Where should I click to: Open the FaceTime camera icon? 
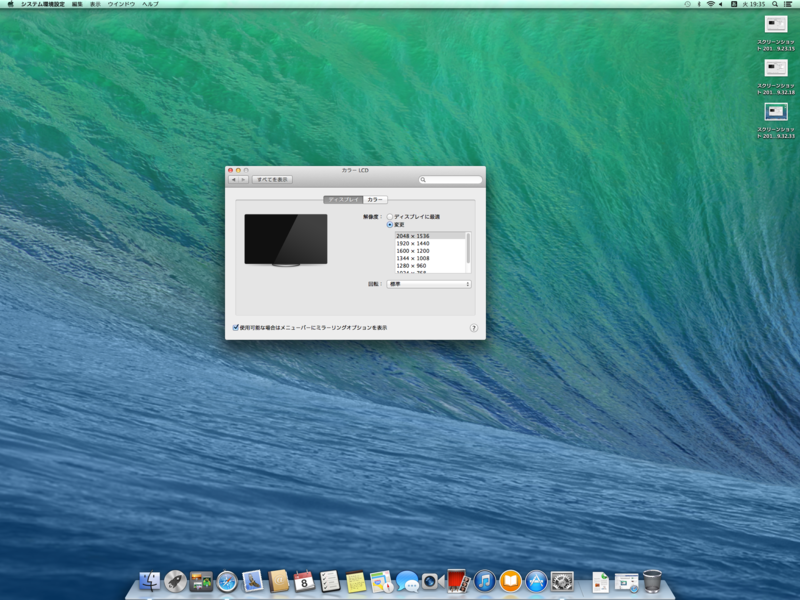[x=433, y=581]
